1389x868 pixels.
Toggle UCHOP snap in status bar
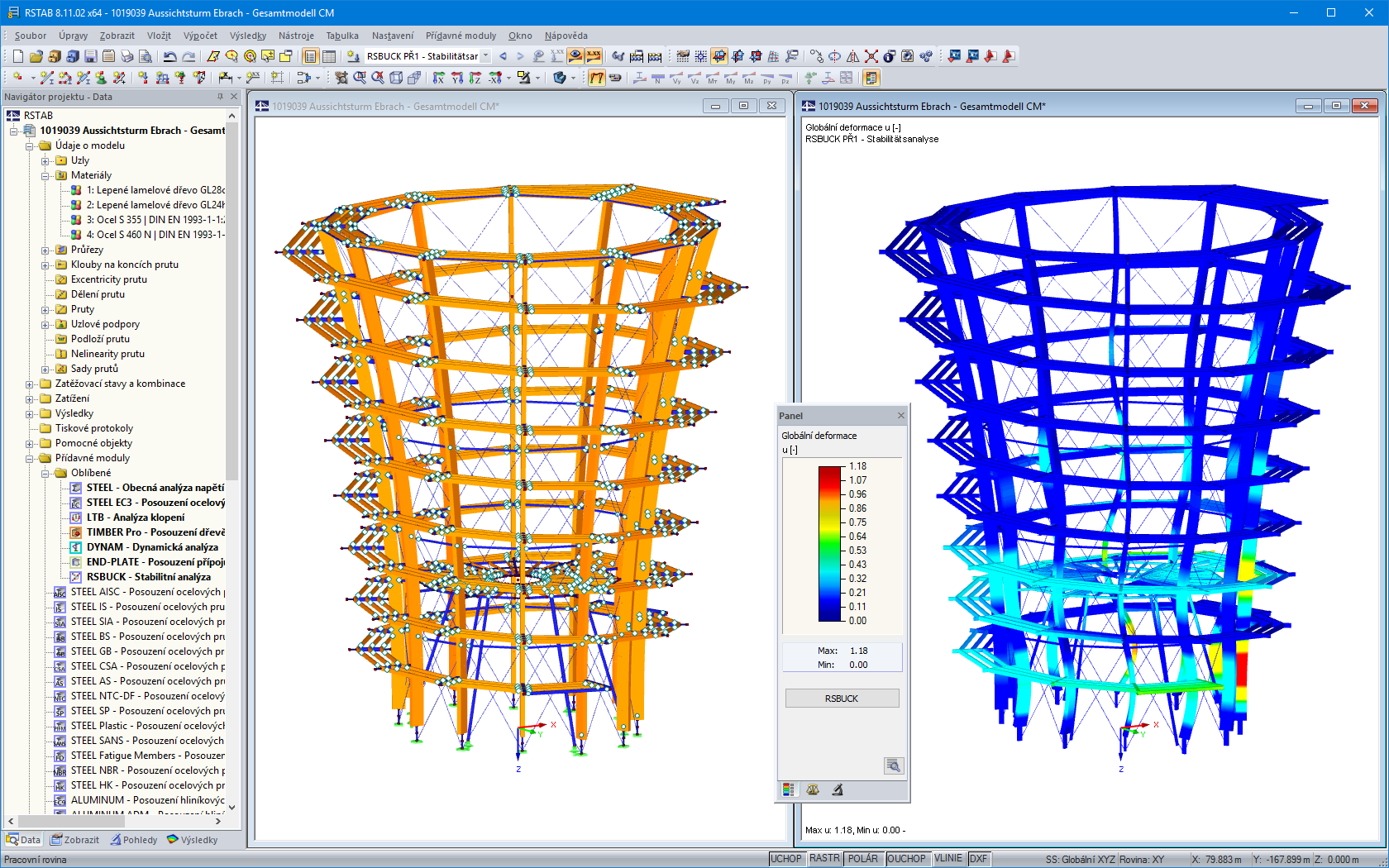pyautogui.click(x=786, y=859)
